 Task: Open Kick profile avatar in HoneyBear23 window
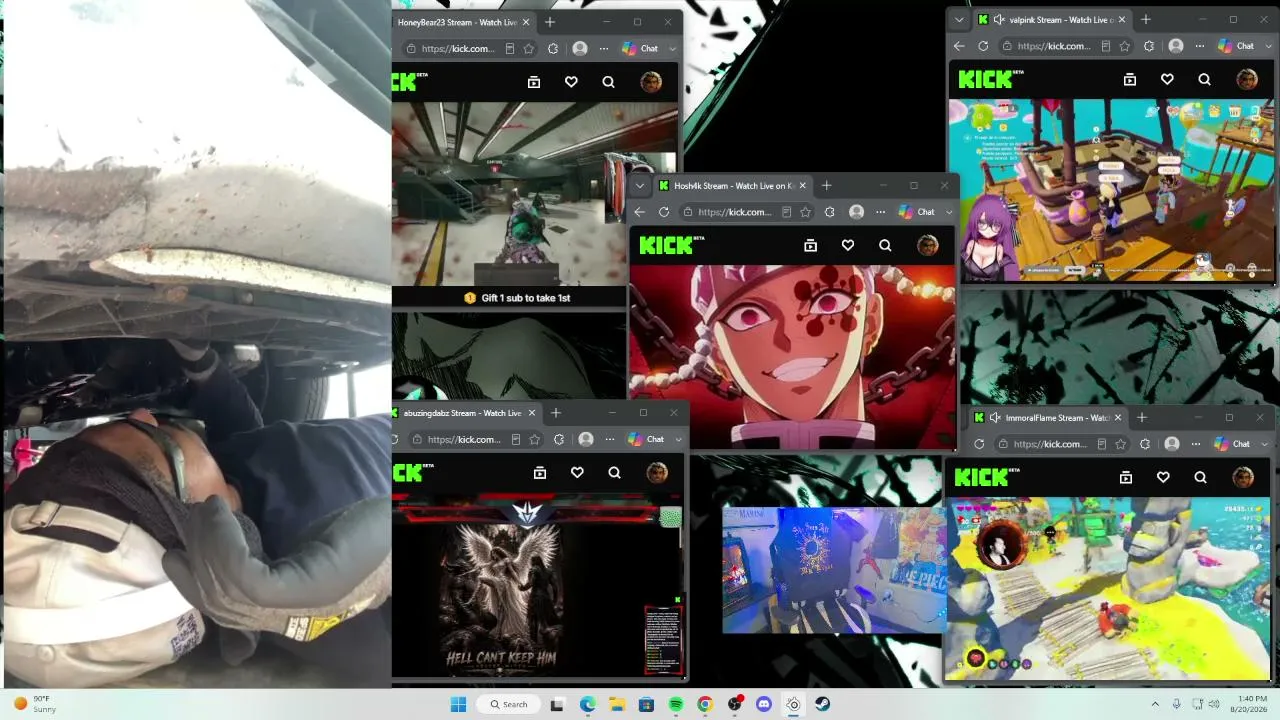651,82
